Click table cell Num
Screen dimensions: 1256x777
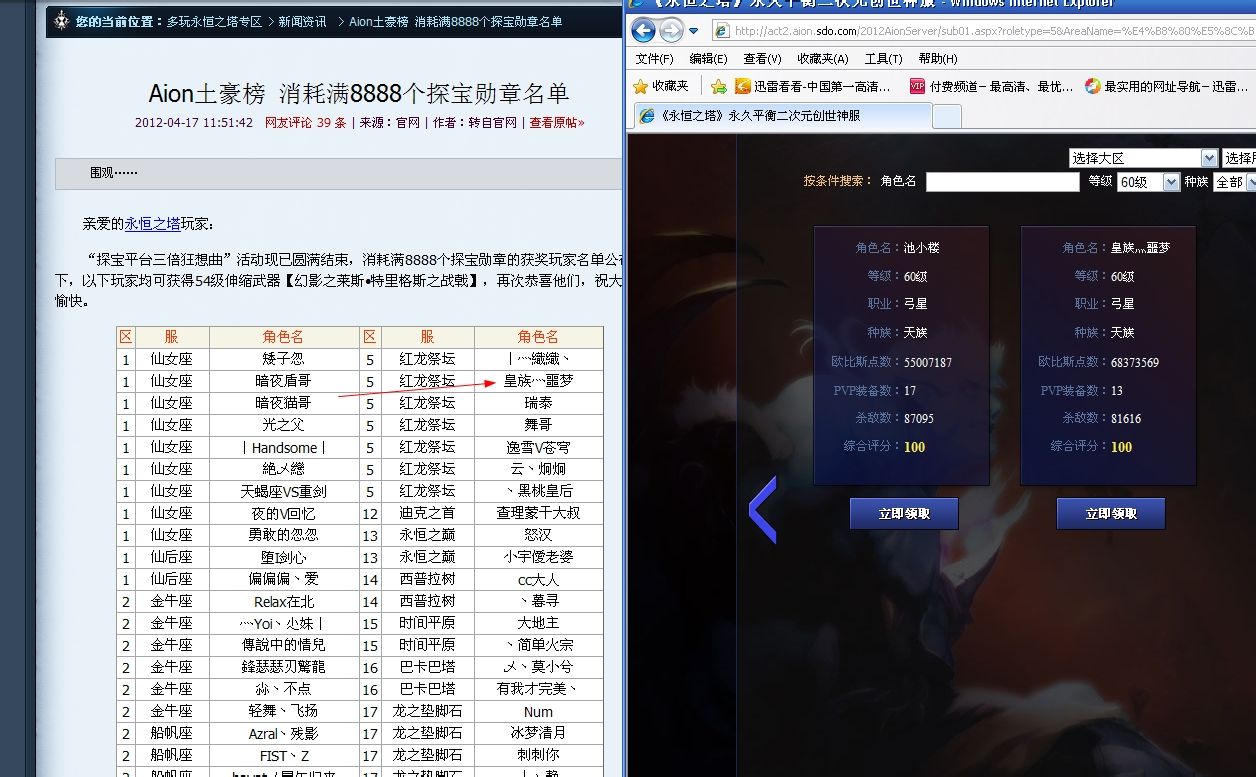click(538, 711)
